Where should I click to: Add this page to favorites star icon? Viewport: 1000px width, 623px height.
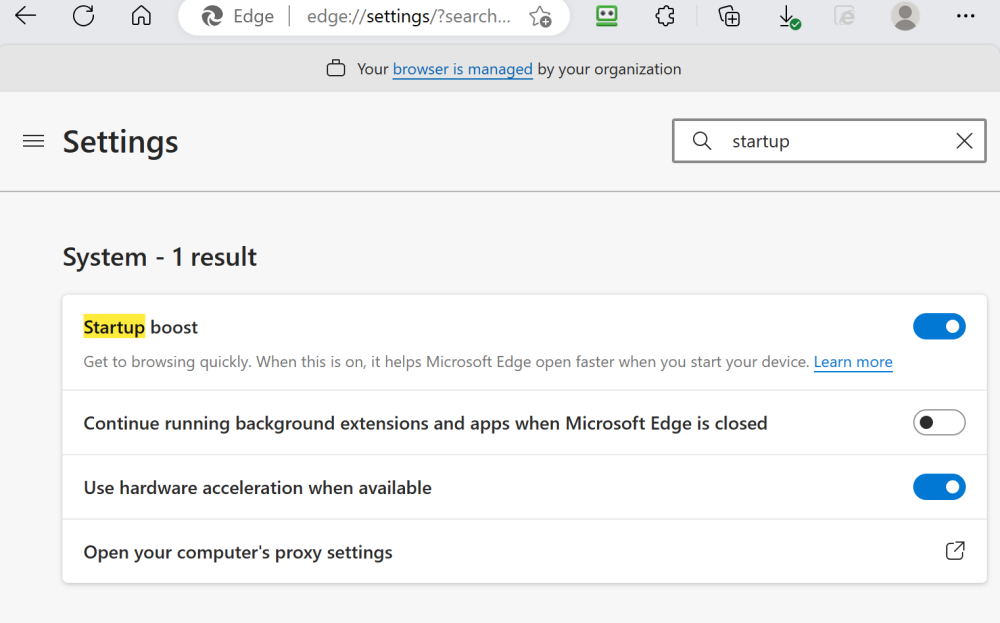click(540, 16)
